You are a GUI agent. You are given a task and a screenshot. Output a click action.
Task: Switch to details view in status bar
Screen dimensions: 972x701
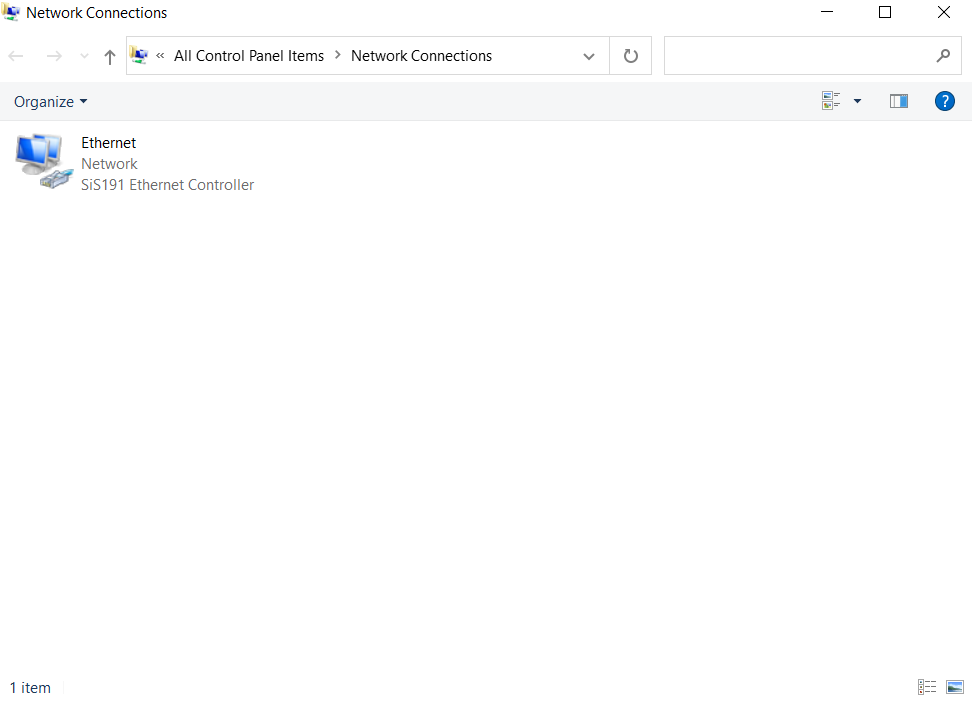click(927, 687)
